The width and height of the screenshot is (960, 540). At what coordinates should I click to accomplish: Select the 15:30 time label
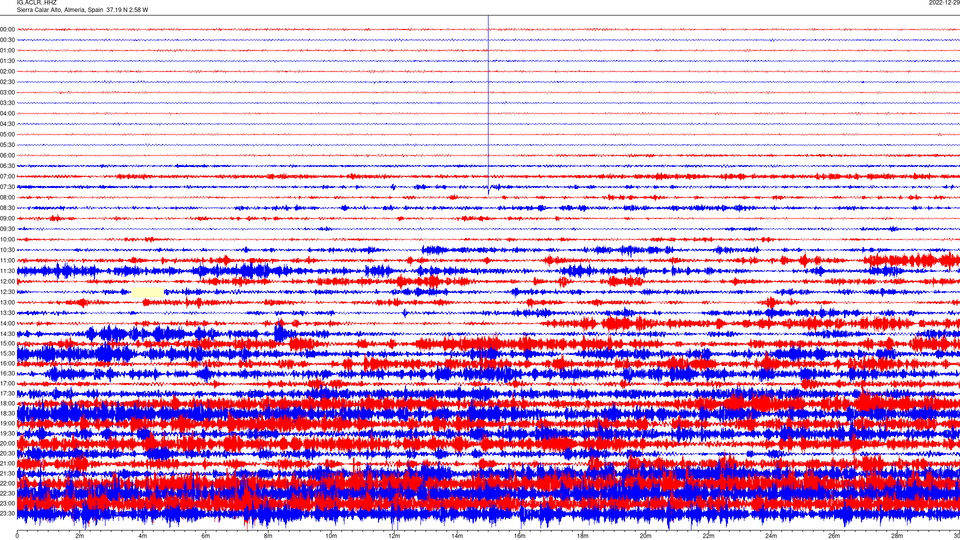pos(8,353)
